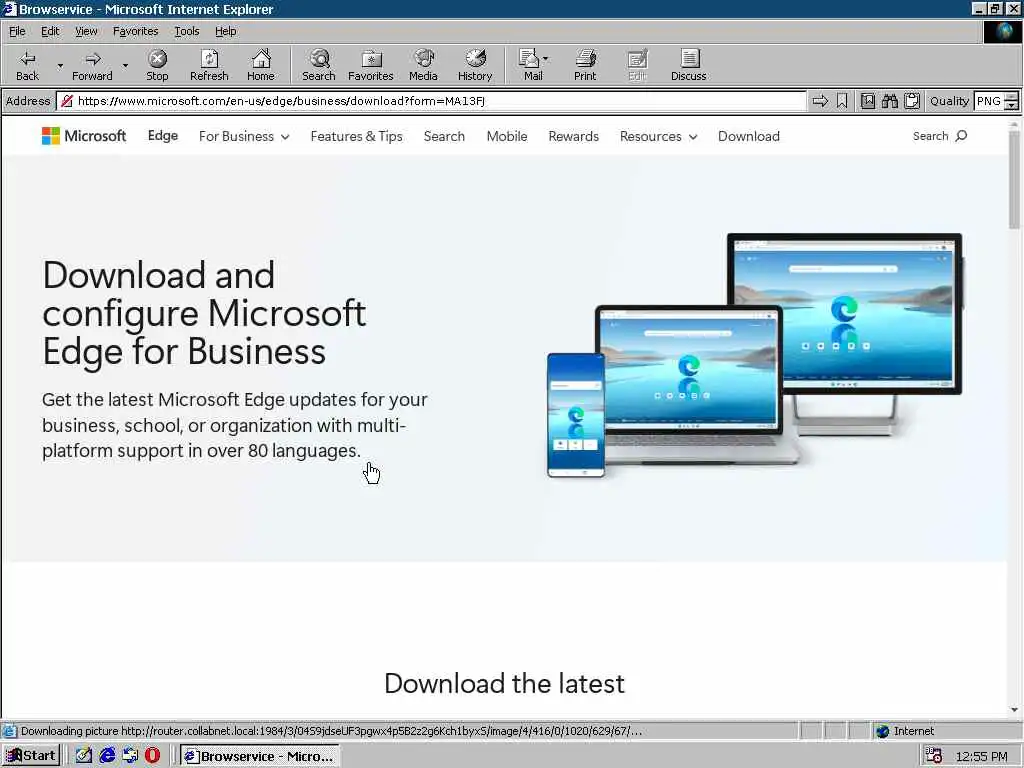
Task: Click the Go arrow next to address bar
Action: click(820, 101)
